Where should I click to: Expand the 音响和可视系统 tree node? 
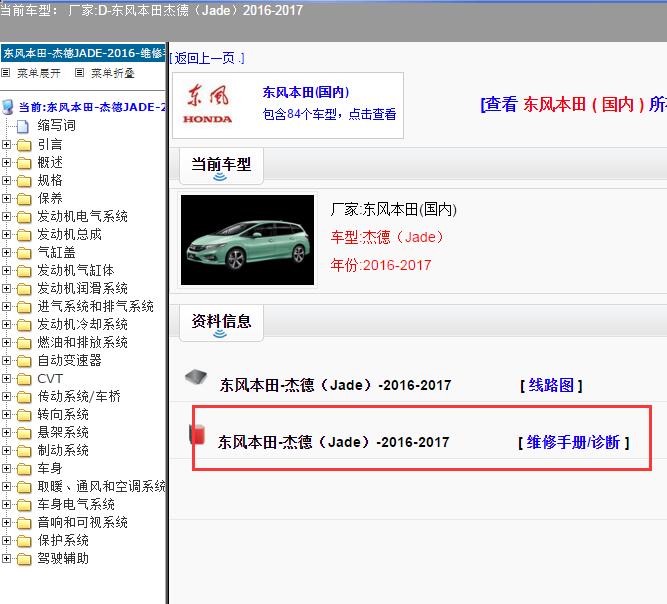pyautogui.click(x=6, y=522)
